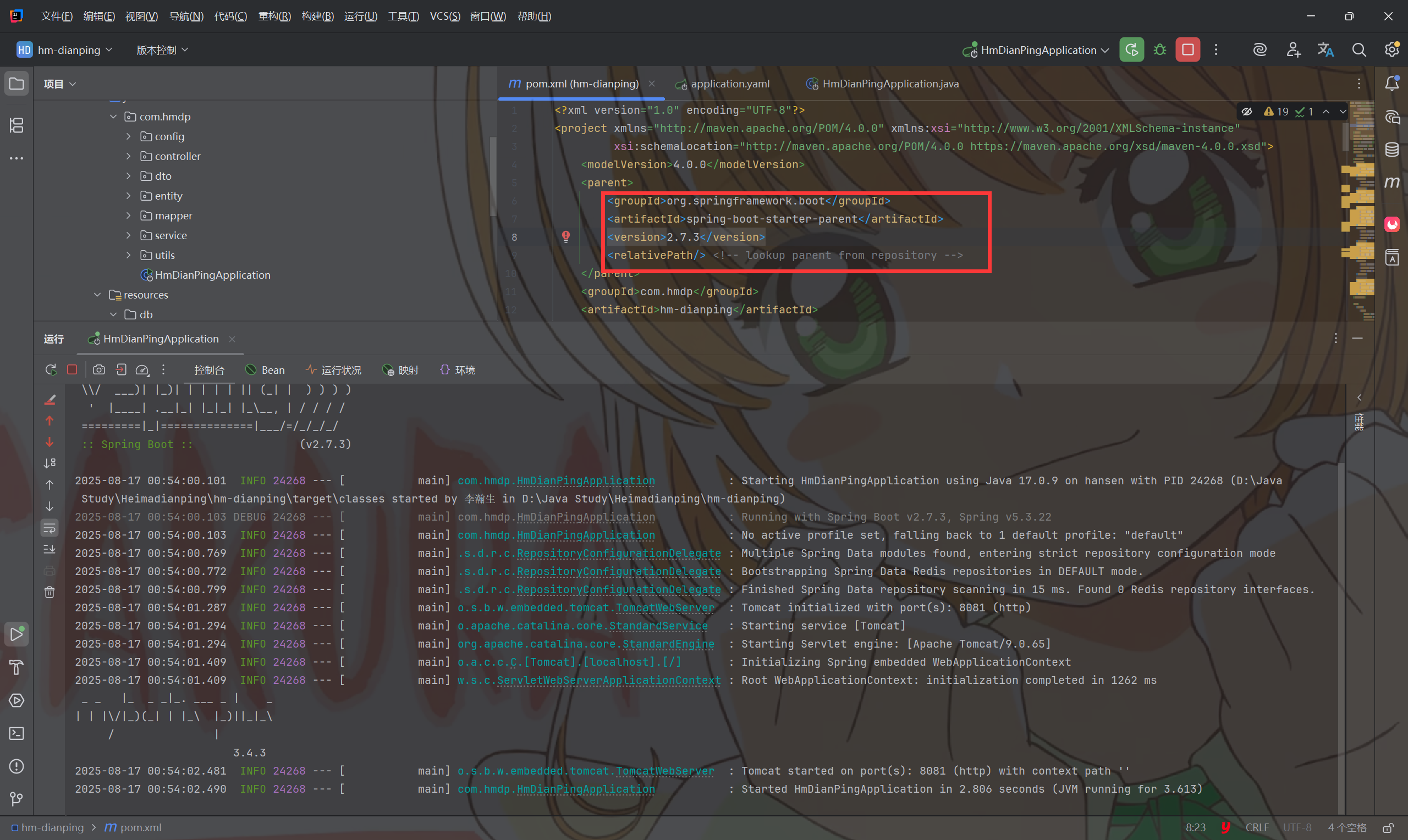Image resolution: width=1408 pixels, height=840 pixels.
Task: Toggle the inspection highlighting eye icon
Action: pyautogui.click(x=1247, y=112)
